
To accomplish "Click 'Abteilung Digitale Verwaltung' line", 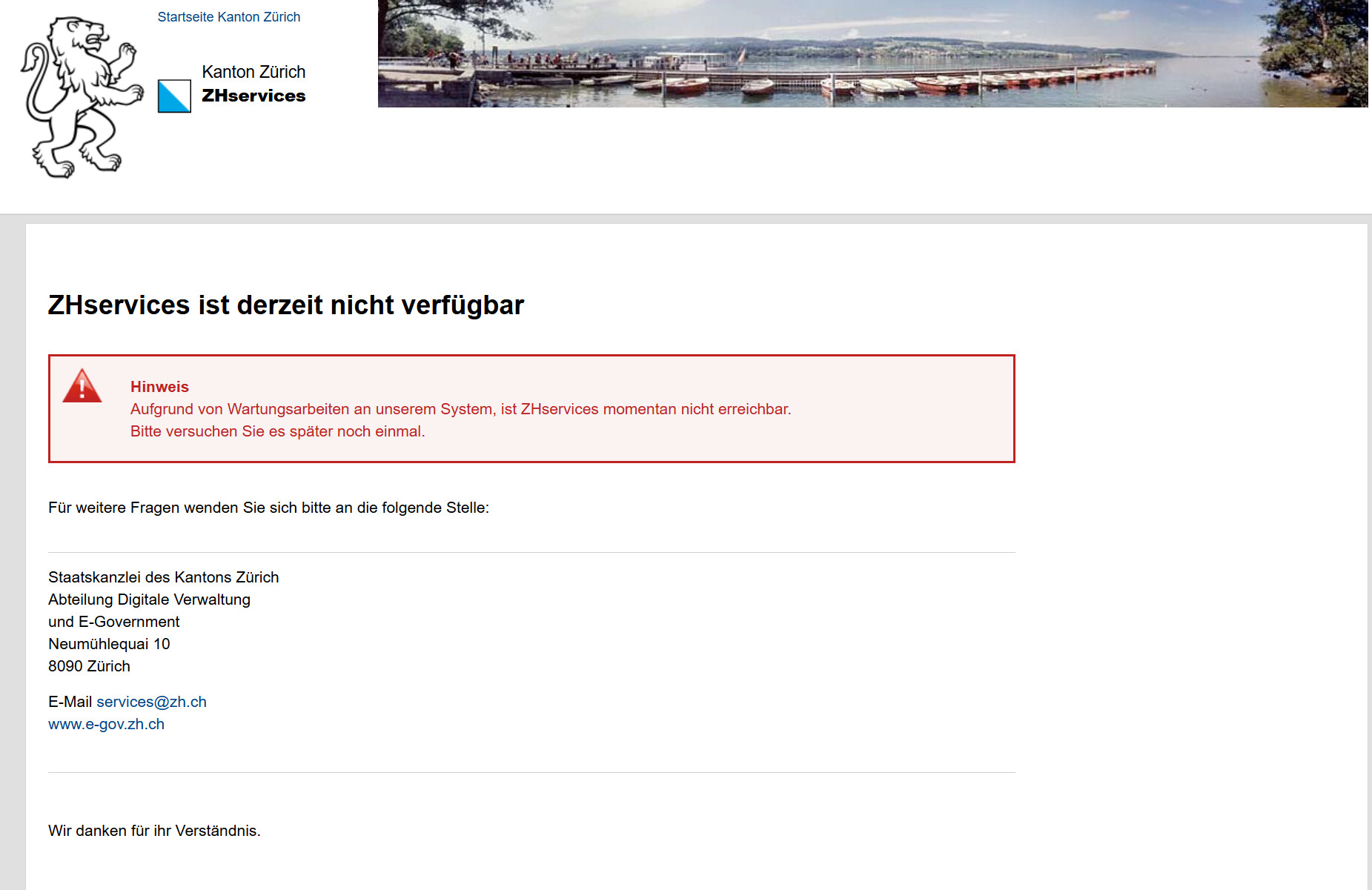I will (150, 600).
